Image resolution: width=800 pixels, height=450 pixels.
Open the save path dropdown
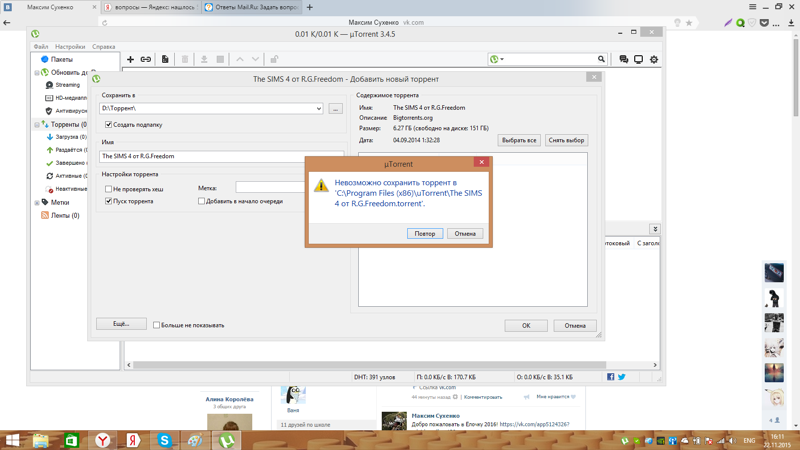[x=318, y=108]
